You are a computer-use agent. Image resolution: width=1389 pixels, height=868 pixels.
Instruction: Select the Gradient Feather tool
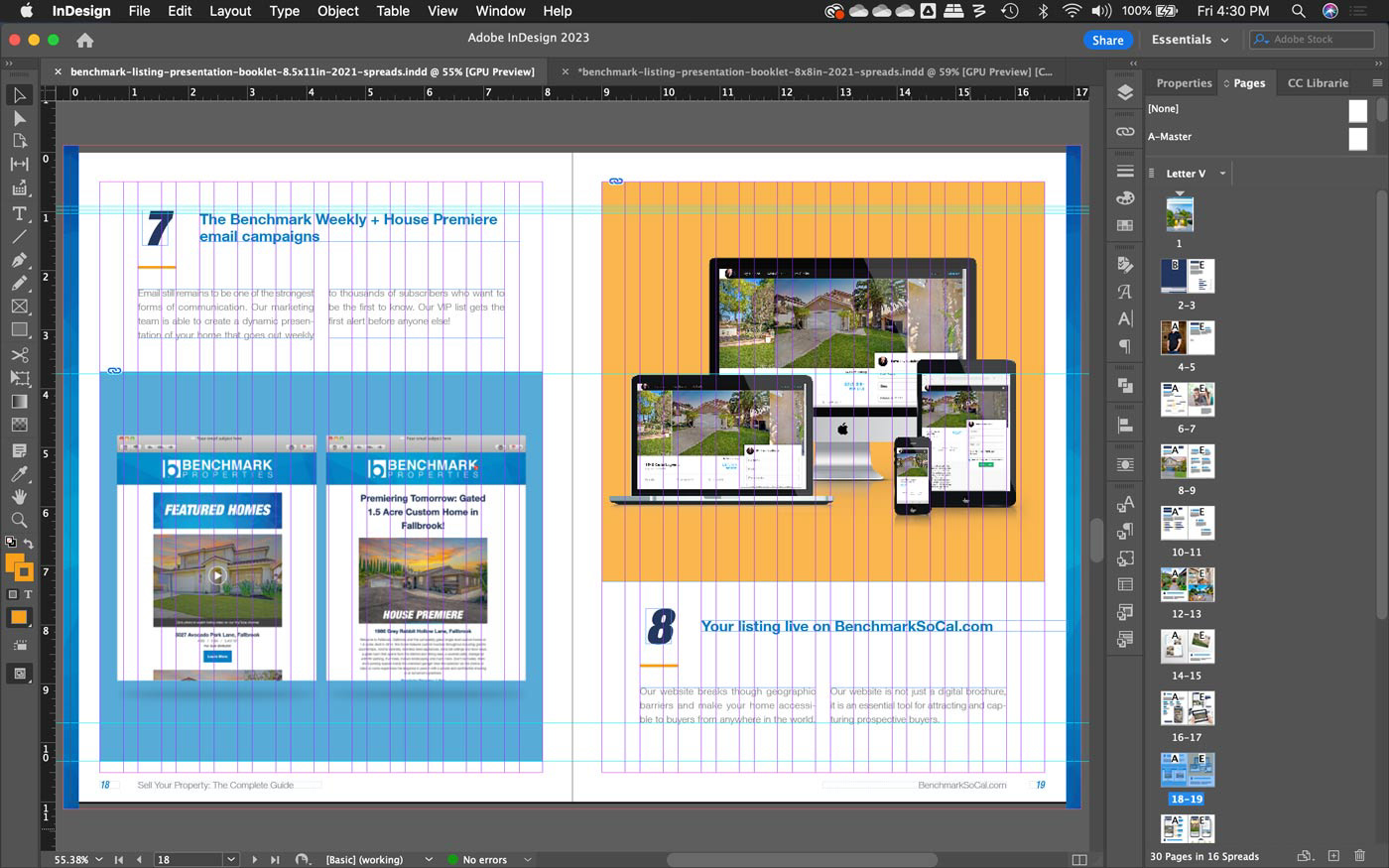coord(19,425)
